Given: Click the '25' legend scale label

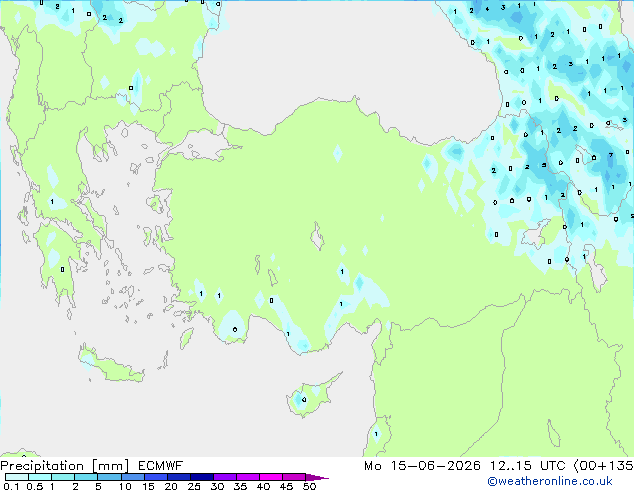Looking at the screenshot, I should 194,486.
